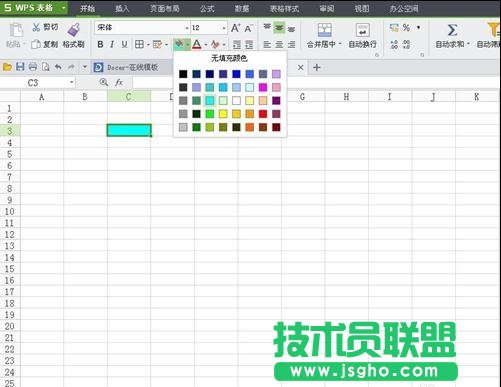Toggle Underline formatting
This screenshot has height=387, width=501.
click(x=124, y=44)
